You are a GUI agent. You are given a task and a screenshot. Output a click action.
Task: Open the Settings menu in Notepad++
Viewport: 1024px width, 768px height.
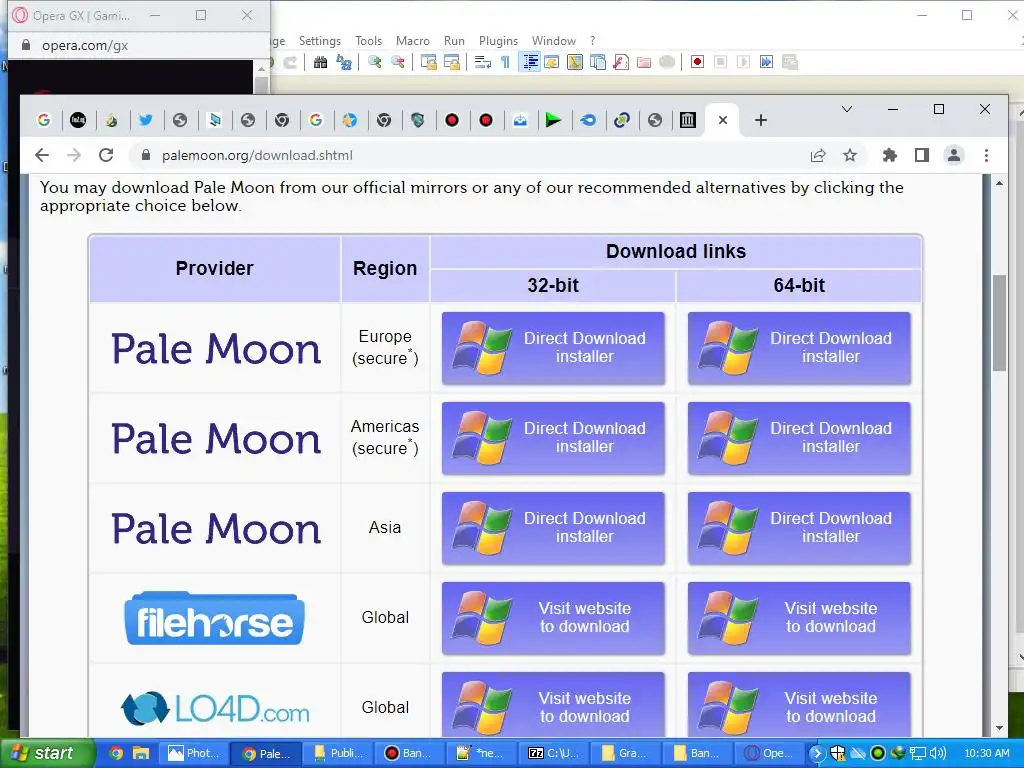[x=319, y=40]
